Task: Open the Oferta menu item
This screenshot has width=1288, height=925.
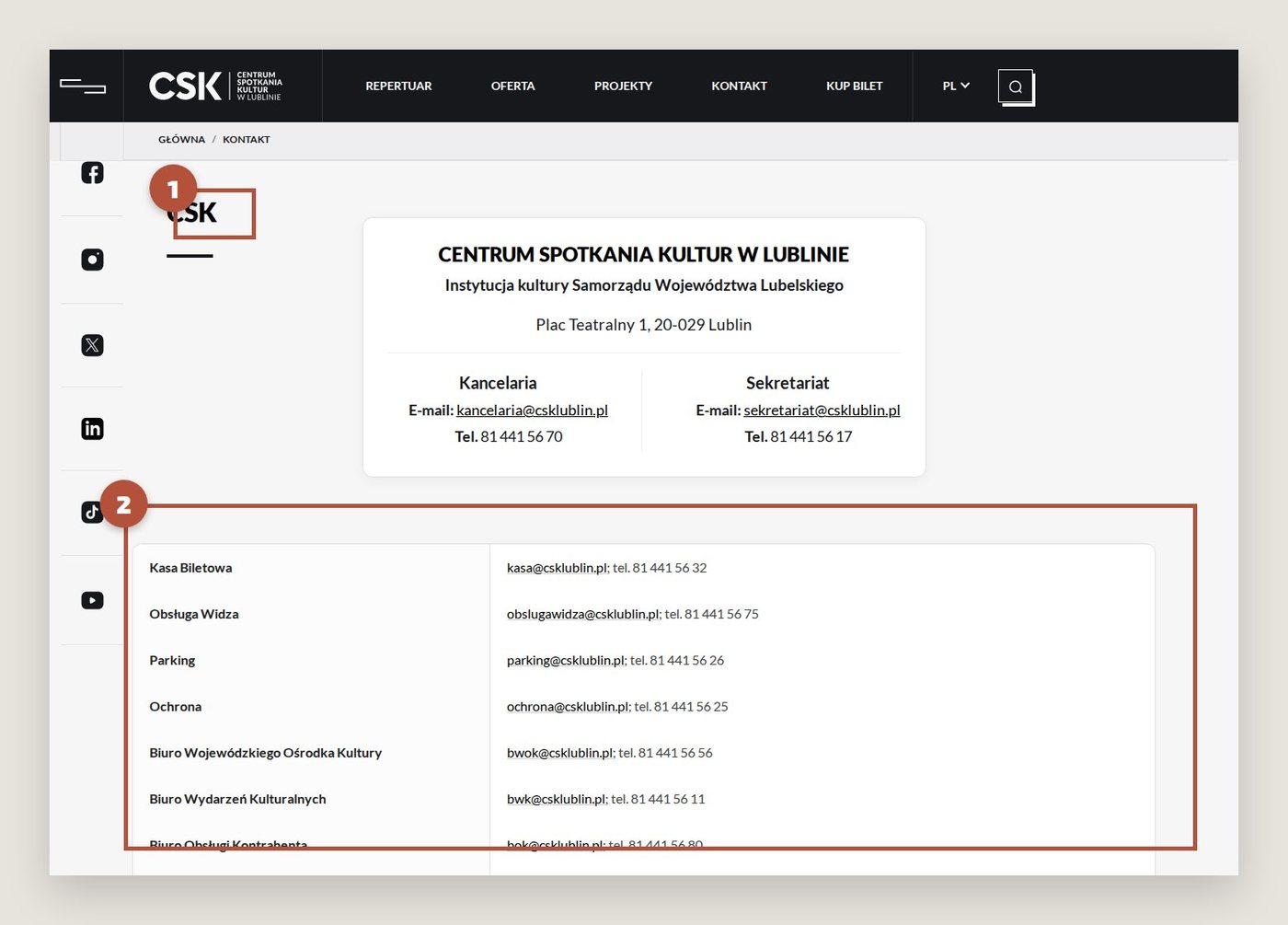Action: point(512,86)
